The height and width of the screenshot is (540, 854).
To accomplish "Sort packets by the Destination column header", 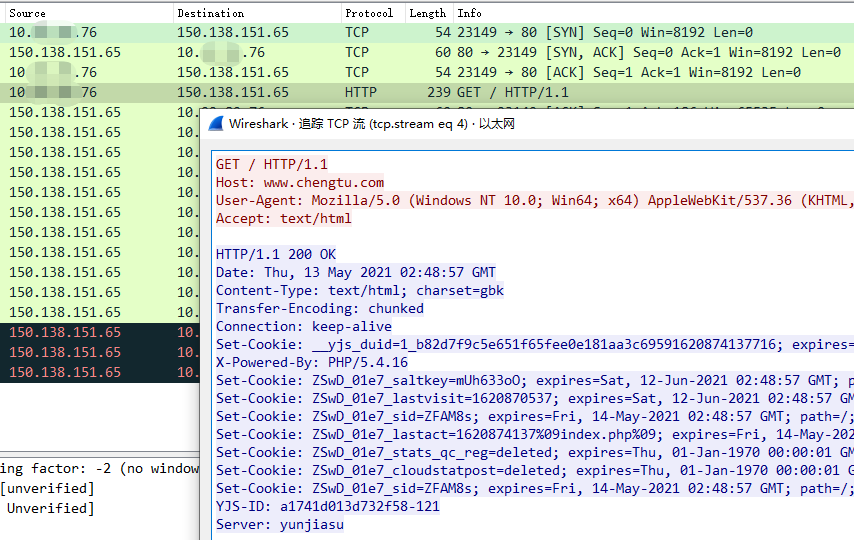I will (210, 13).
